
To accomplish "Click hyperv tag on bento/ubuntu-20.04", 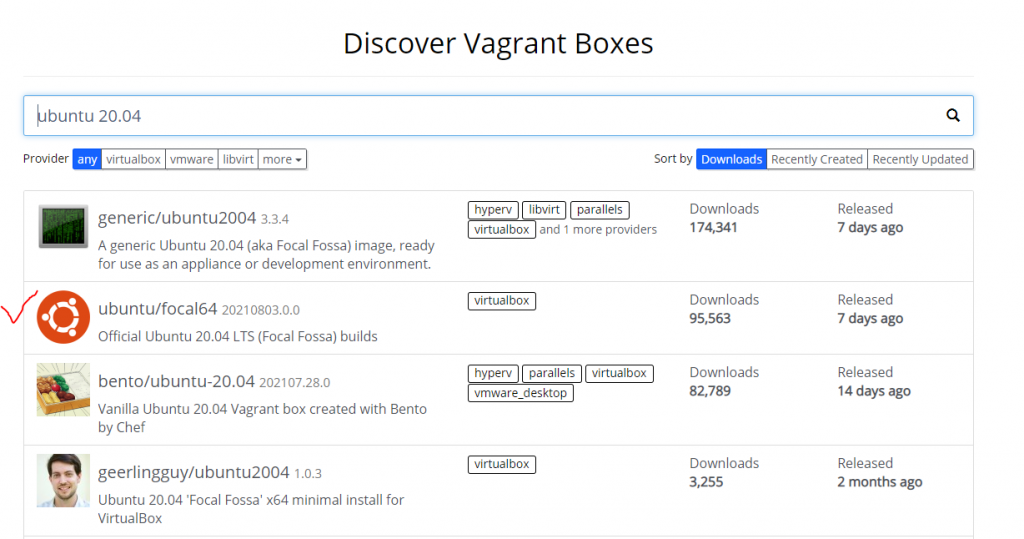I will [493, 373].
